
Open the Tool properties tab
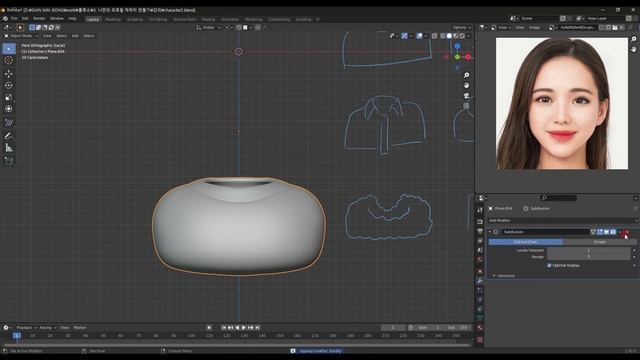480,210
